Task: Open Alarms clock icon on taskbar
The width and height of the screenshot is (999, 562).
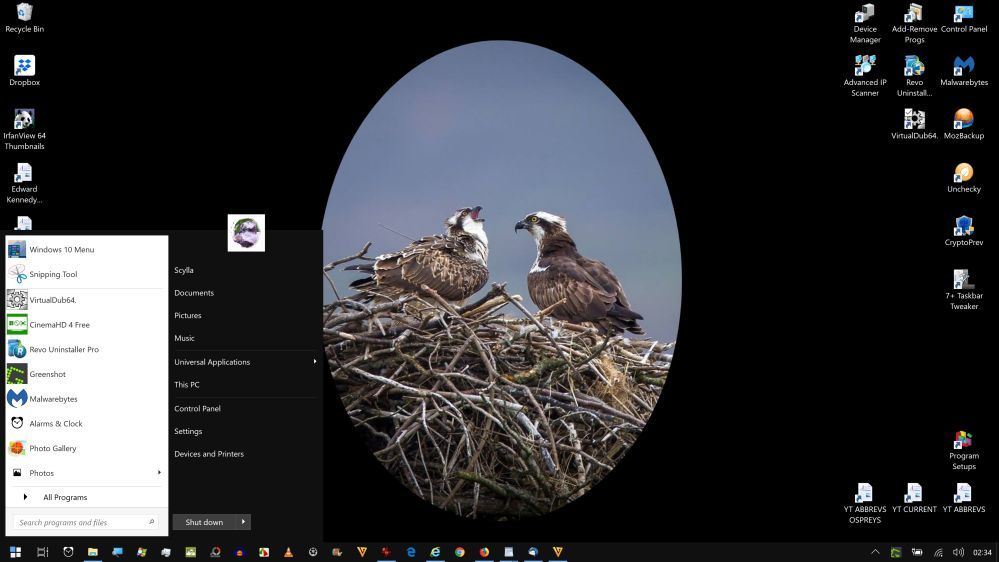Action: pyautogui.click(x=68, y=552)
